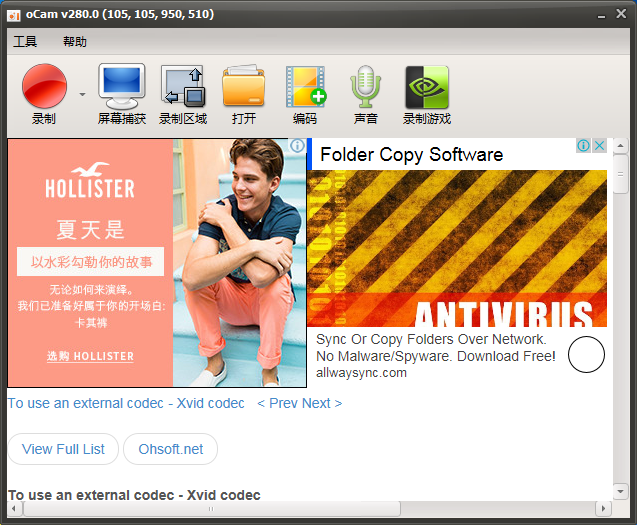Click the circular arrow button in ad
This screenshot has width=637, height=525.
click(x=587, y=355)
